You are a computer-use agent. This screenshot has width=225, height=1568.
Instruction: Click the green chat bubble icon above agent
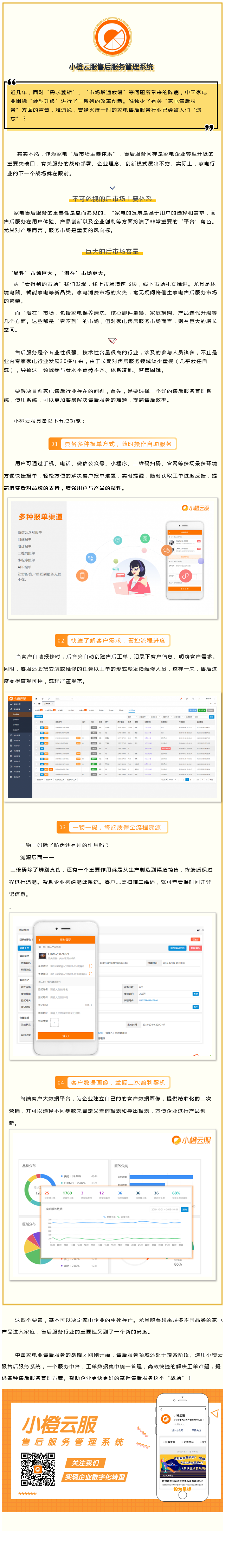pos(144,538)
